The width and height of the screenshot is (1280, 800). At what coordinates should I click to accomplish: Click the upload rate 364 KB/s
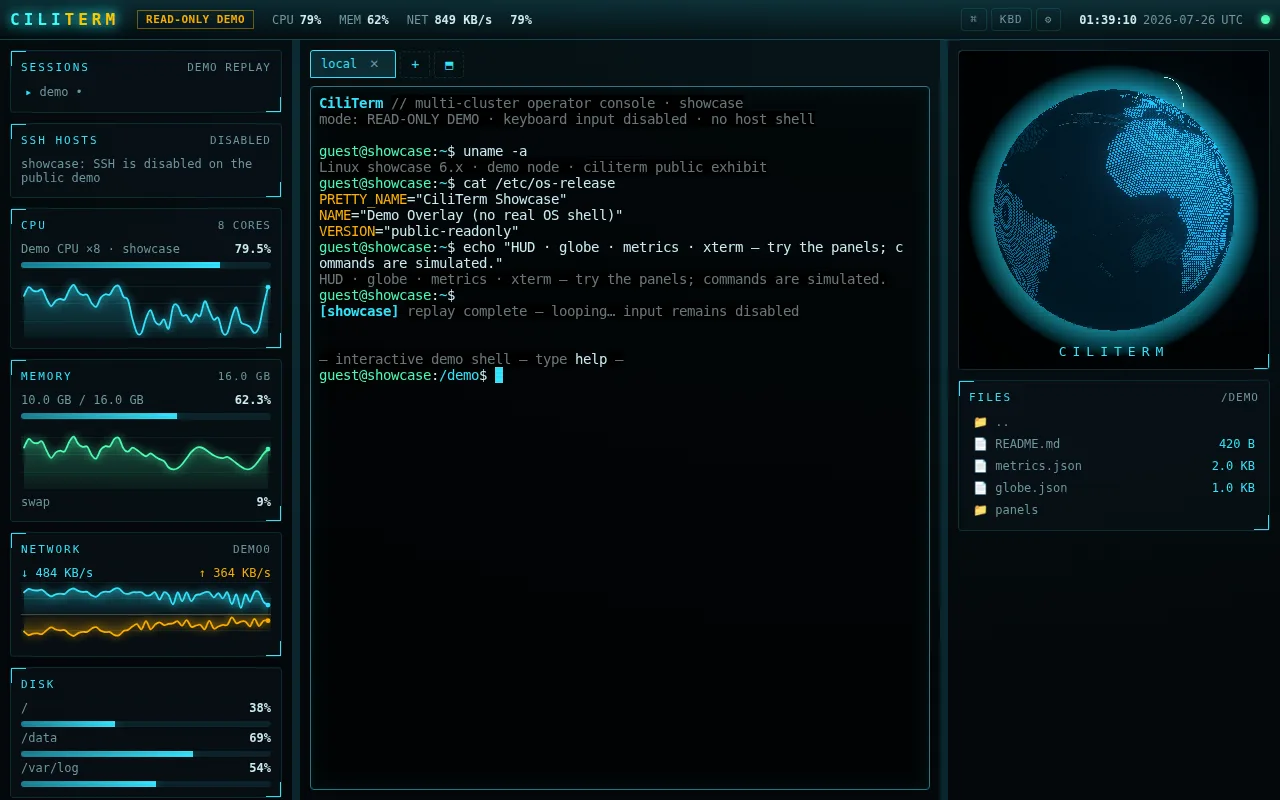pyautogui.click(x=235, y=573)
